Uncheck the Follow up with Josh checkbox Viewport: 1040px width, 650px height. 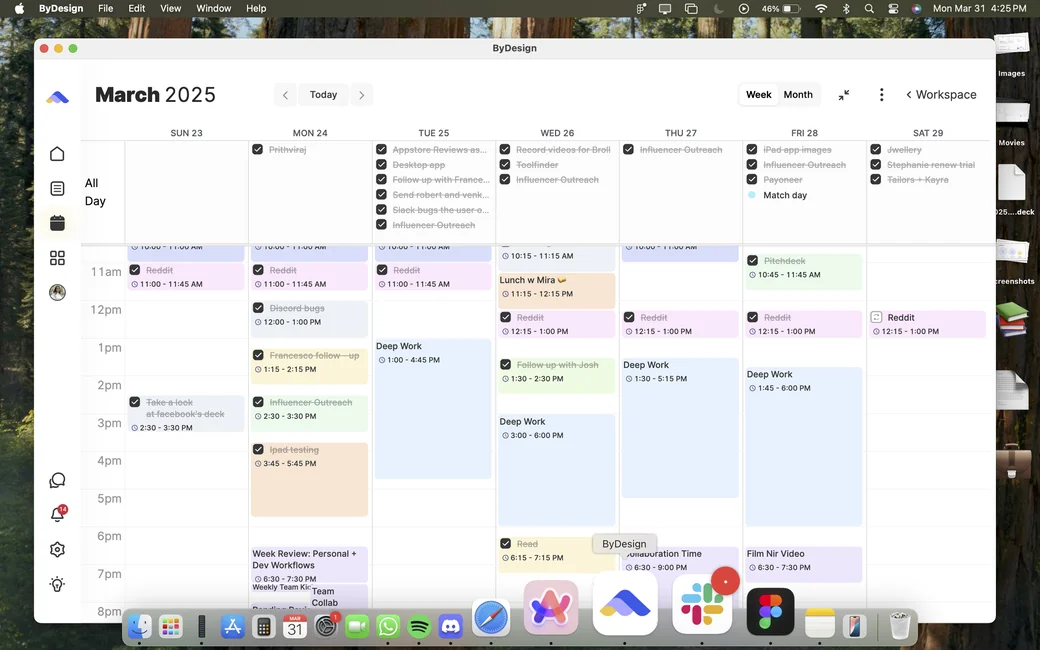[x=505, y=364]
